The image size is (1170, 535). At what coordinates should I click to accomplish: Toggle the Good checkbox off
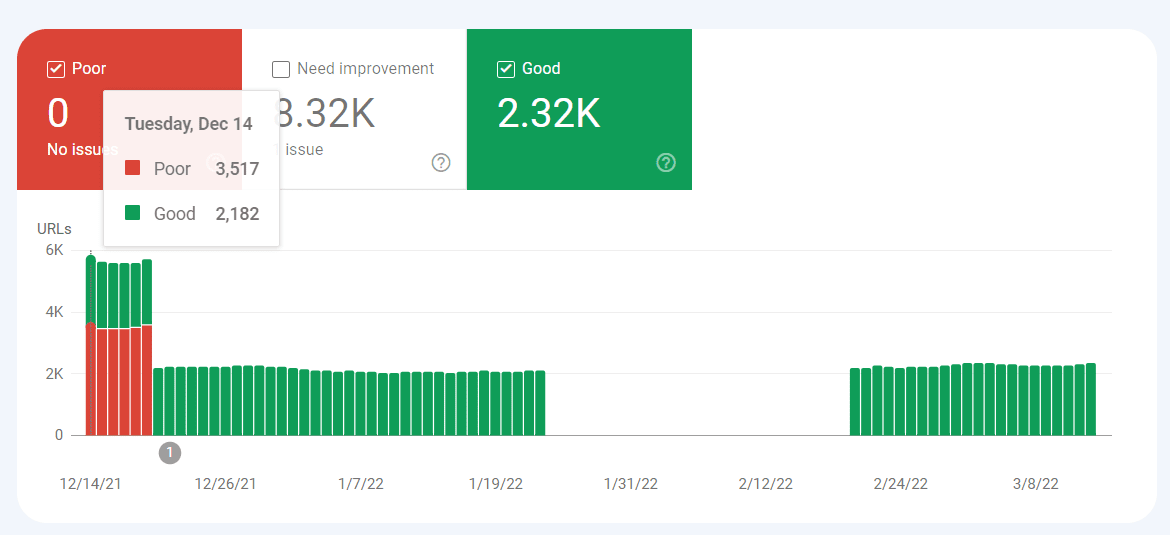506,69
